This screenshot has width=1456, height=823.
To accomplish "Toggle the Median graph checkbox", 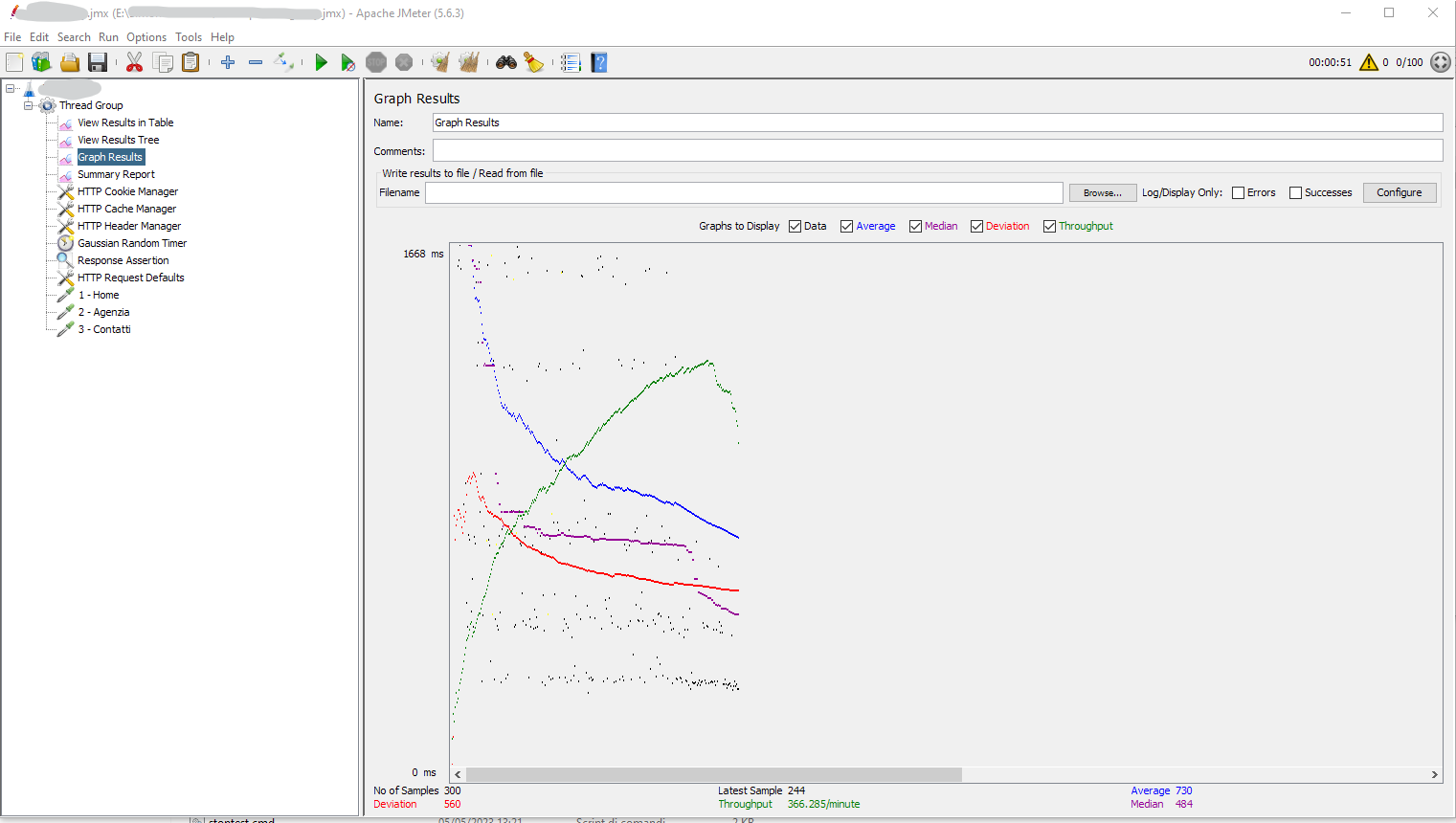I will (x=915, y=226).
